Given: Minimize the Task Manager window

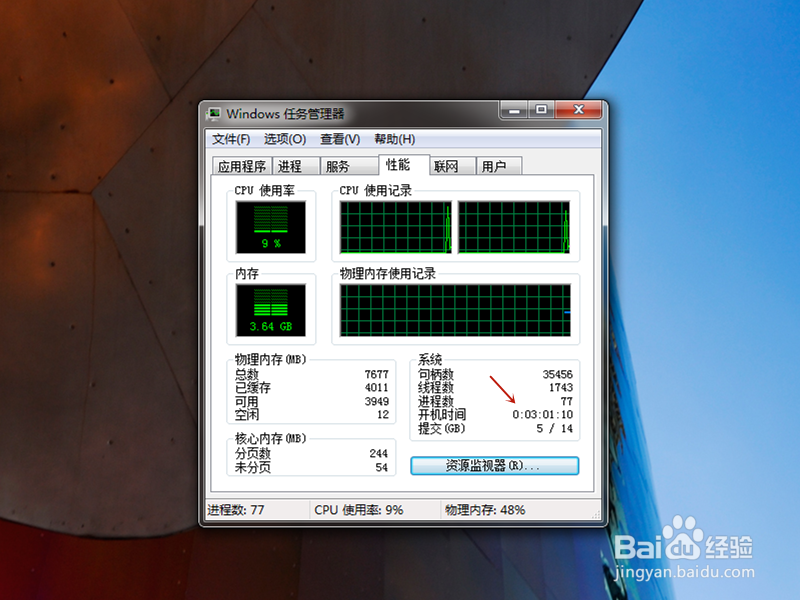Looking at the screenshot, I should coord(514,110).
